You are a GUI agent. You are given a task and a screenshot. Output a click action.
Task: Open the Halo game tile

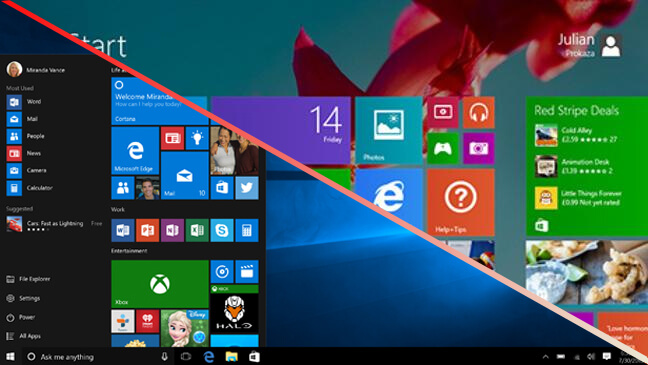[234, 309]
